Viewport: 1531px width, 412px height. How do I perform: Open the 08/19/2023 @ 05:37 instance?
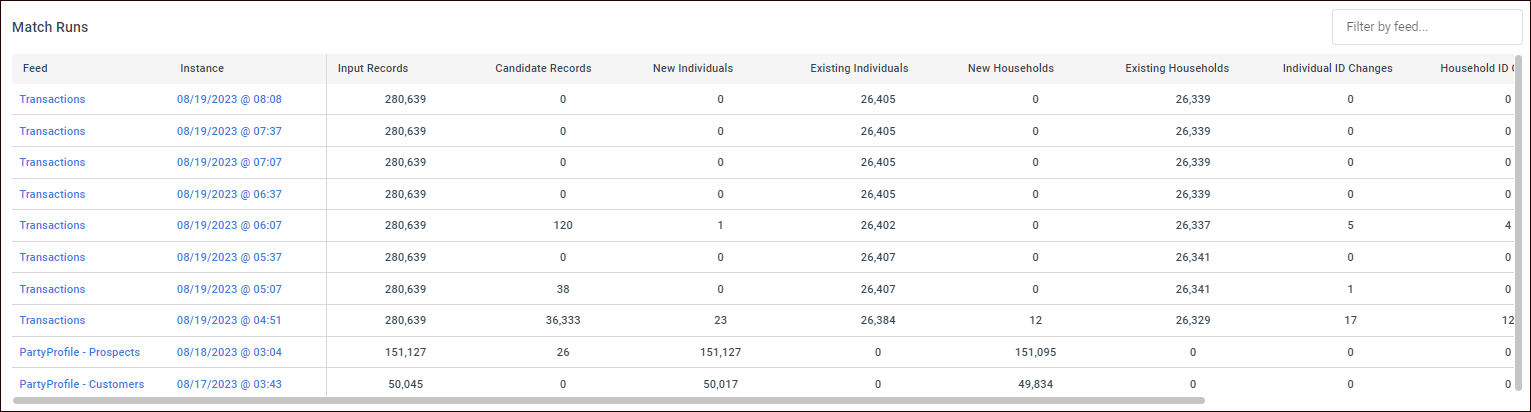pos(229,257)
